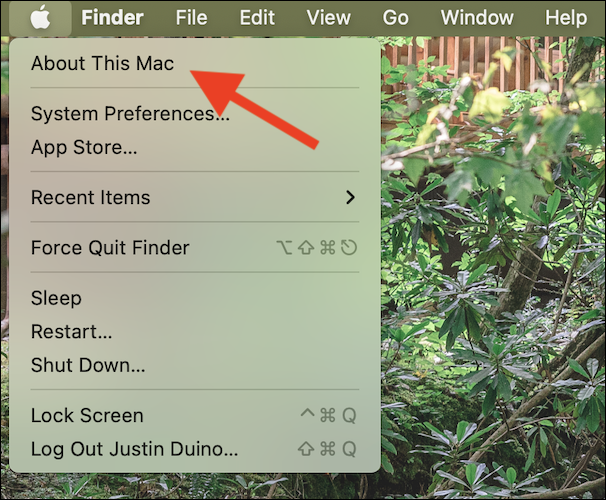
Task: Open the File menu
Action: click(x=191, y=17)
